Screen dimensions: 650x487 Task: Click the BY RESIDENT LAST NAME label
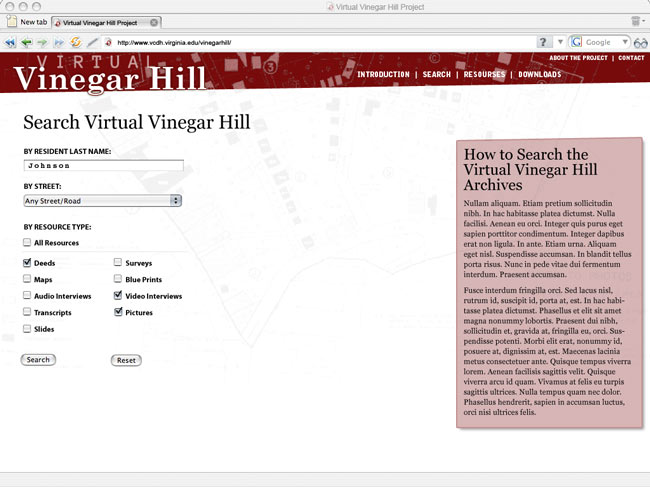click(67, 152)
